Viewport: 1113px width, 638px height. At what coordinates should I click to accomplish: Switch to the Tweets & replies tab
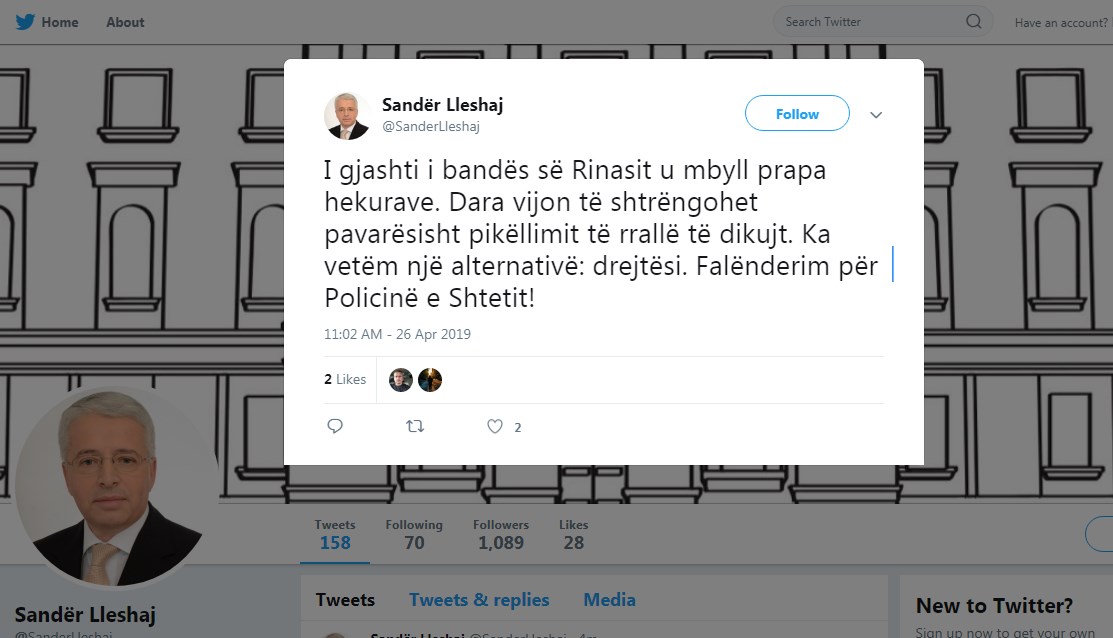tap(479, 600)
